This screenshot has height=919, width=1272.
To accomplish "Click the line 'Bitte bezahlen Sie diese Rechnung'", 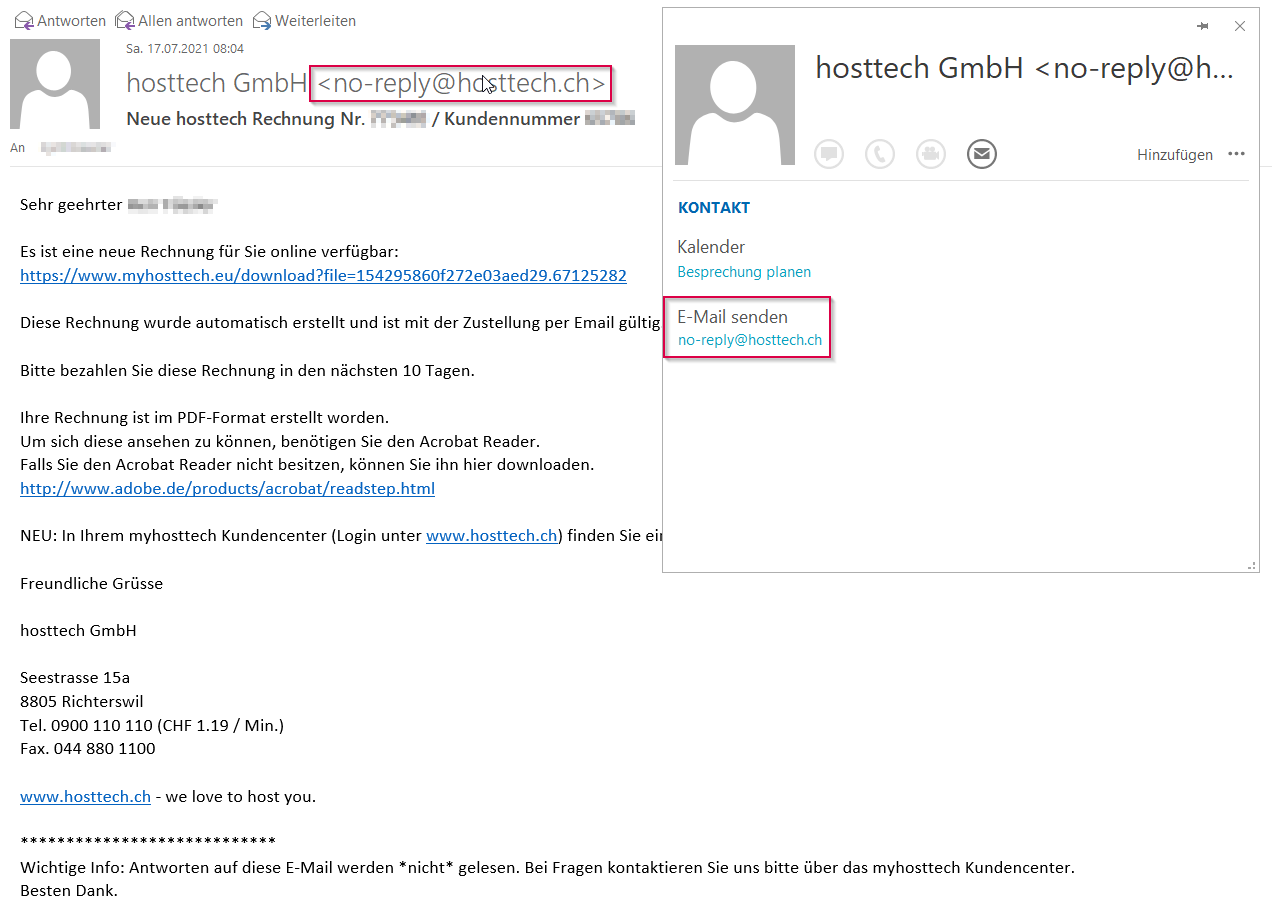I will (x=247, y=371).
